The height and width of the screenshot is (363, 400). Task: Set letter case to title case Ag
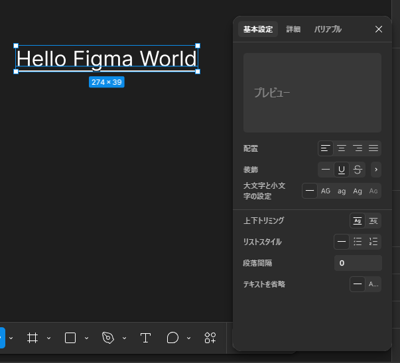357,191
